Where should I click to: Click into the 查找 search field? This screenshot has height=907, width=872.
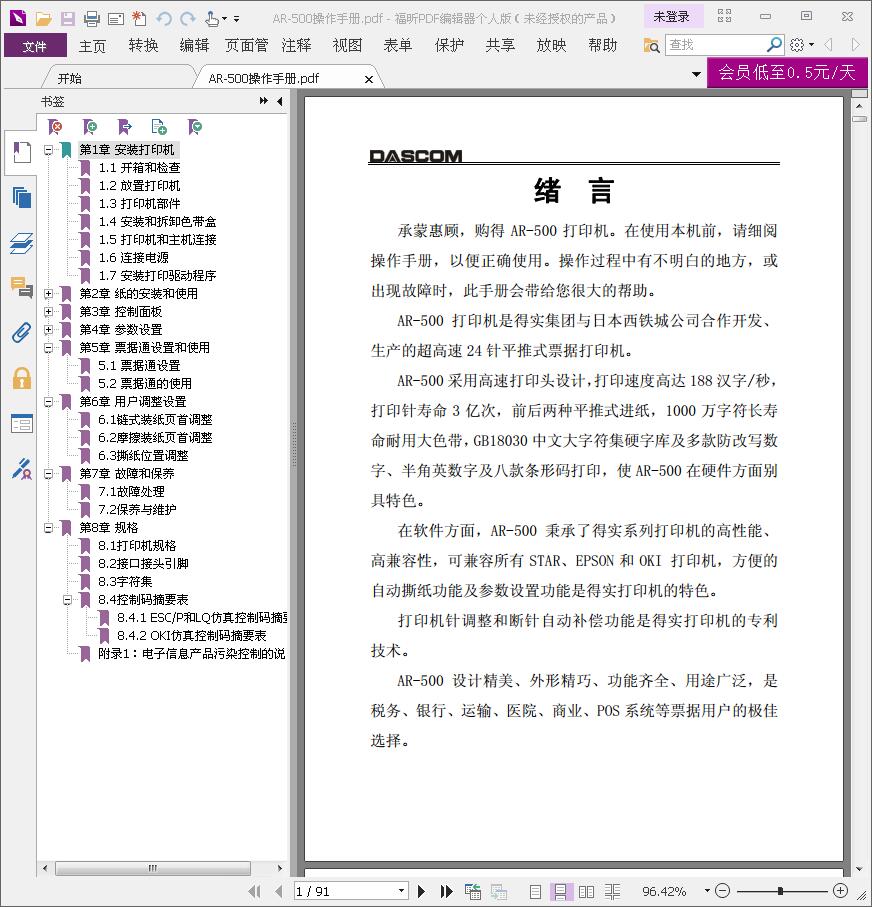point(716,45)
